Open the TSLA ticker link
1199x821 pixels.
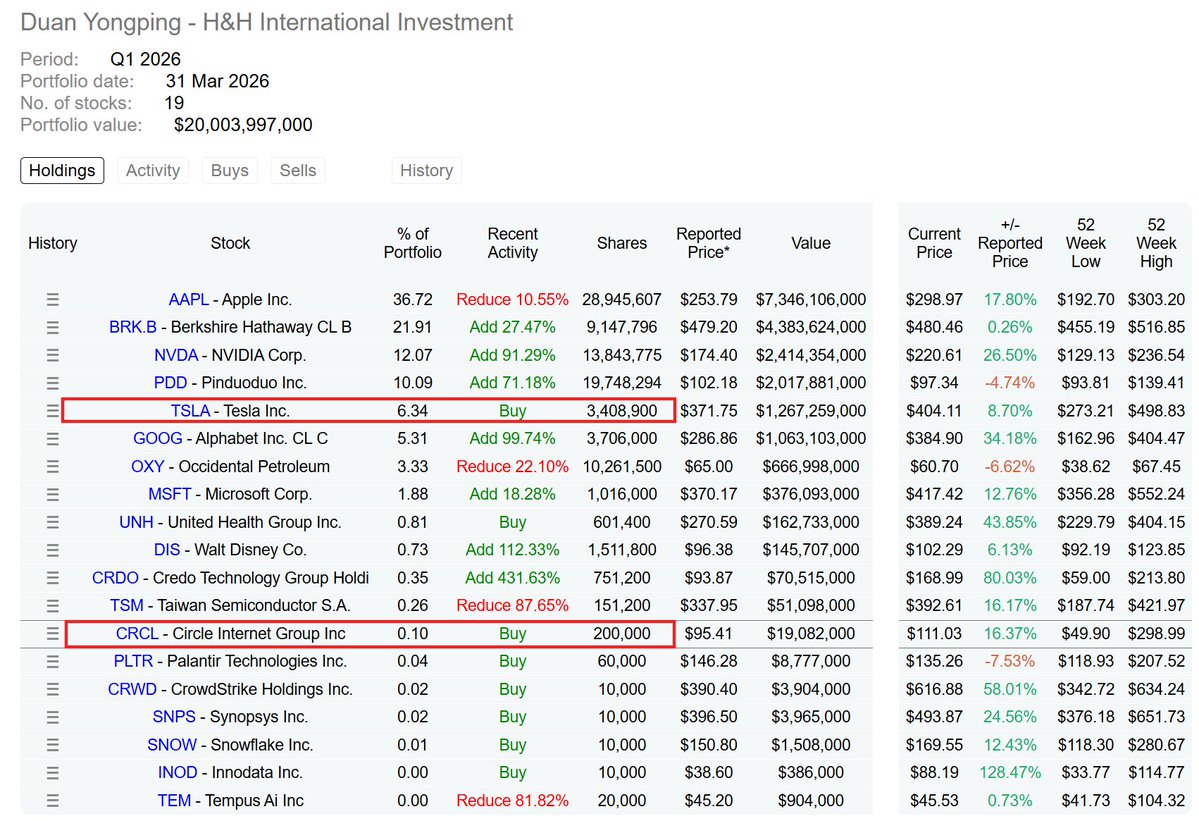point(190,410)
